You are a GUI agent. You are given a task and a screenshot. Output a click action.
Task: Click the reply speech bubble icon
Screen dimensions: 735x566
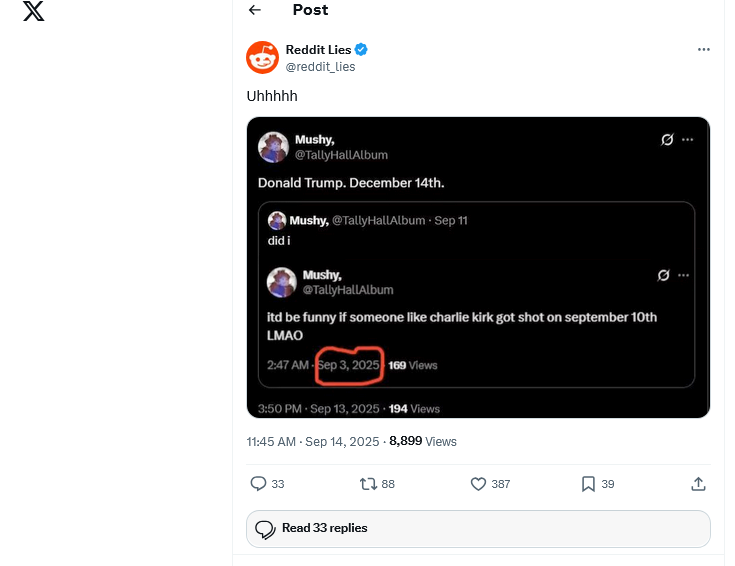tap(258, 483)
